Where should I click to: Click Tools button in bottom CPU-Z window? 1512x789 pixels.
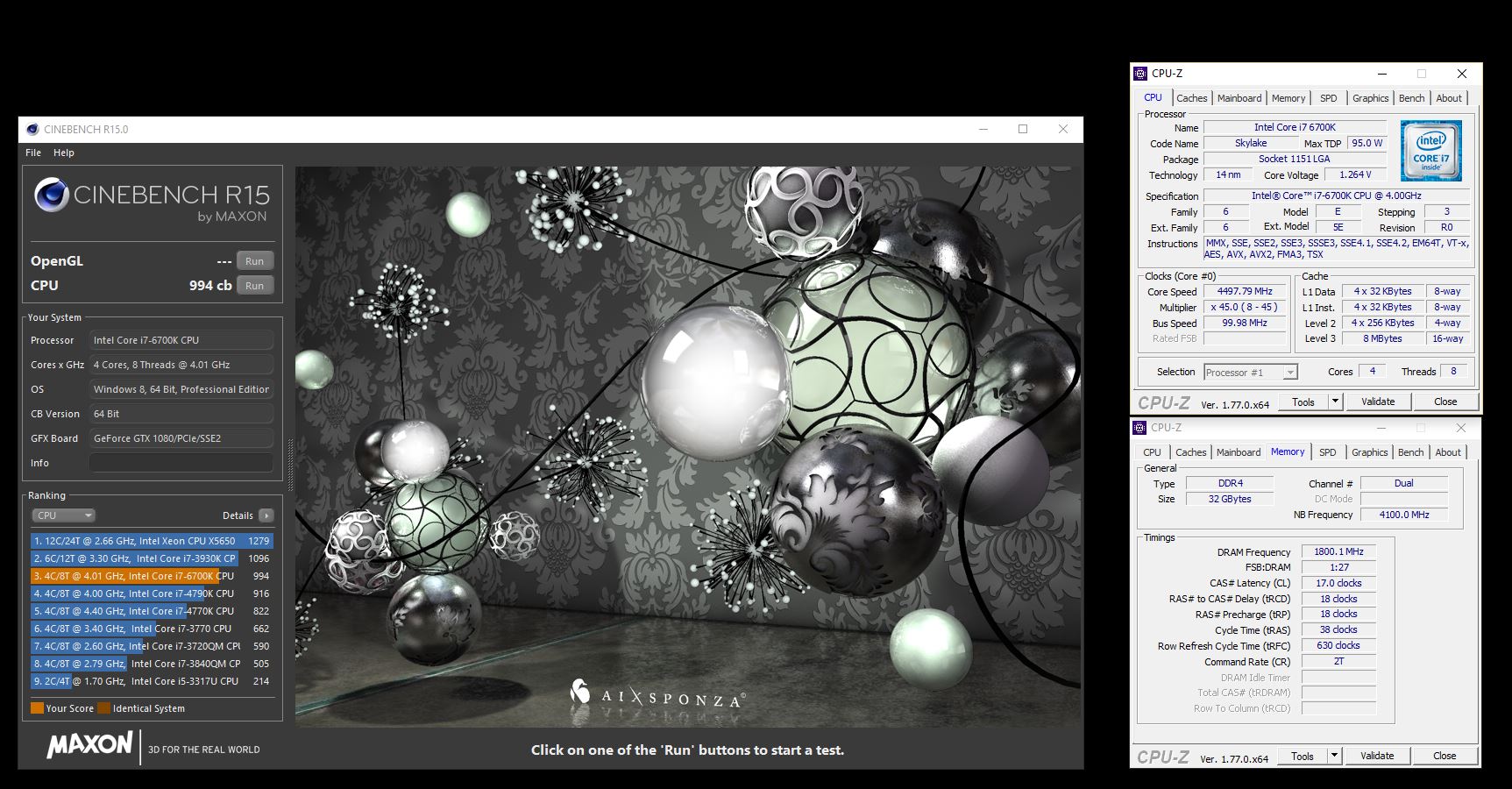click(x=1303, y=756)
